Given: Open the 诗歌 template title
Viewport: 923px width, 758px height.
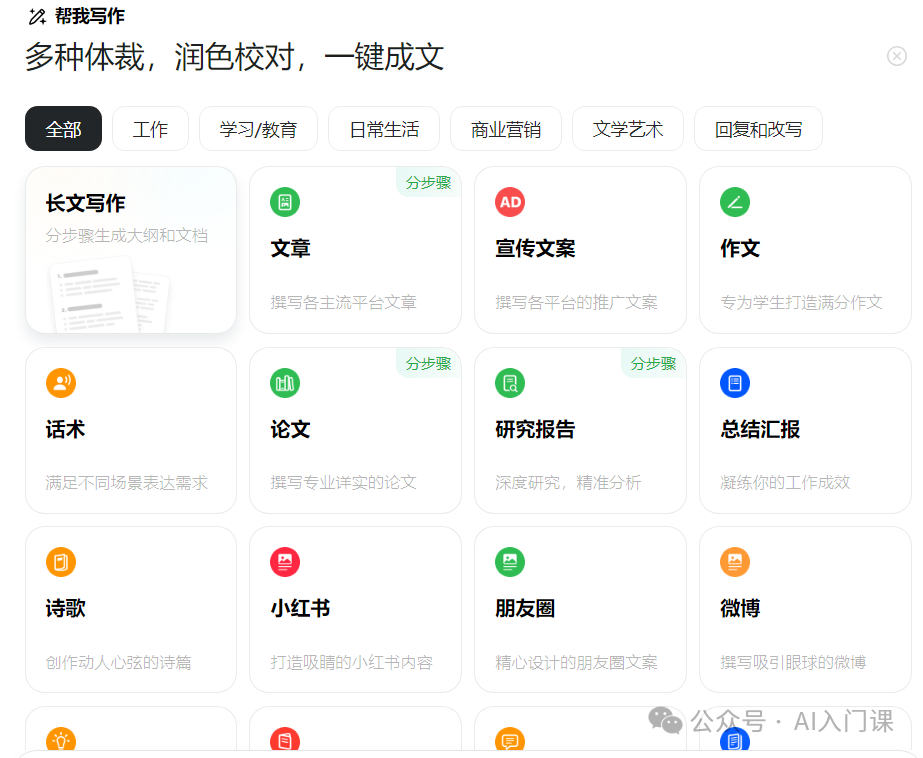Looking at the screenshot, I should pyautogui.click(x=65, y=608).
